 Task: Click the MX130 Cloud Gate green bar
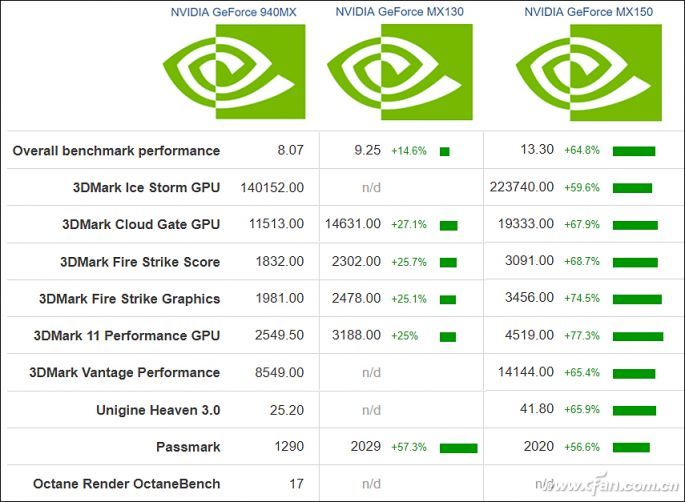coord(448,225)
